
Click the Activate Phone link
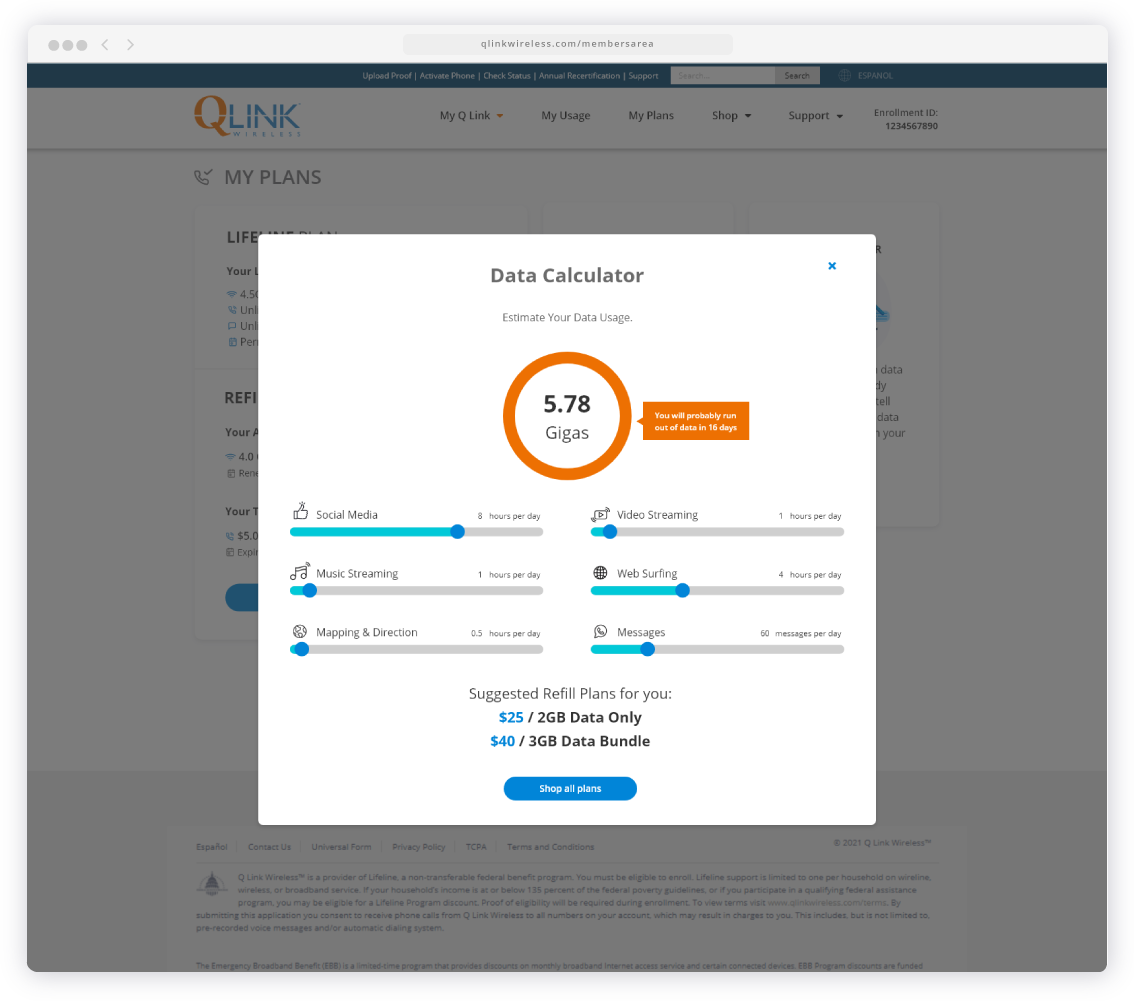click(x=447, y=75)
